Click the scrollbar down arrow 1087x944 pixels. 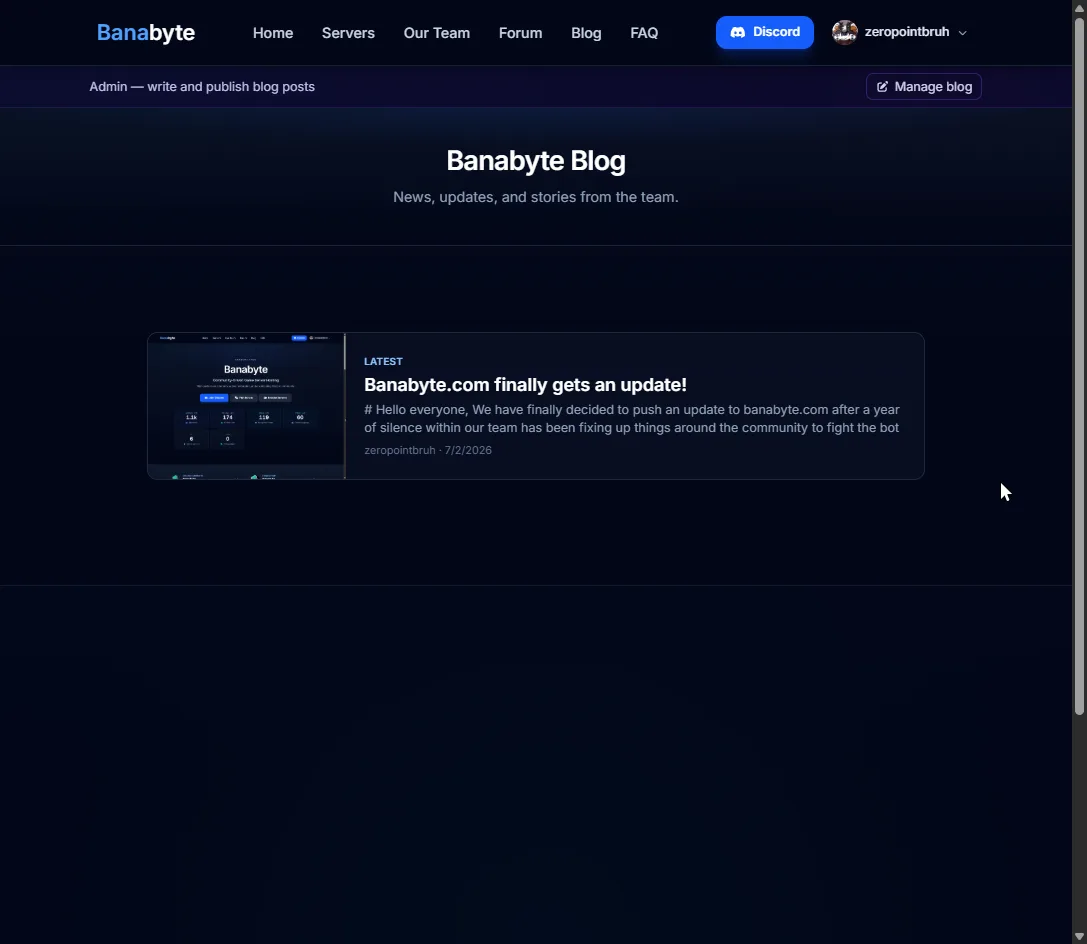[x=1079, y=936]
